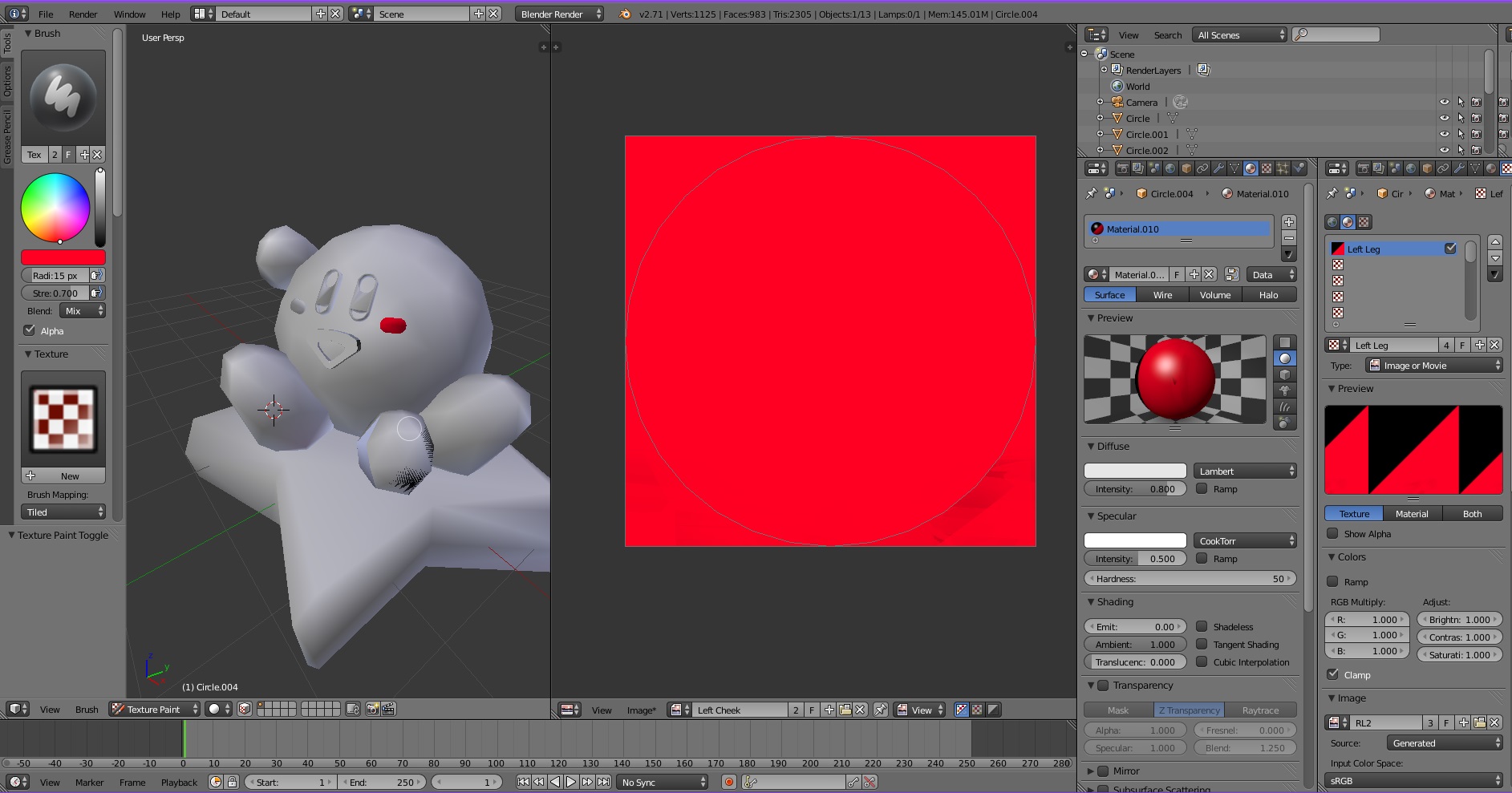Click OpenGL render animation clapper icon
The width and height of the screenshot is (1512, 793).
coord(389,709)
